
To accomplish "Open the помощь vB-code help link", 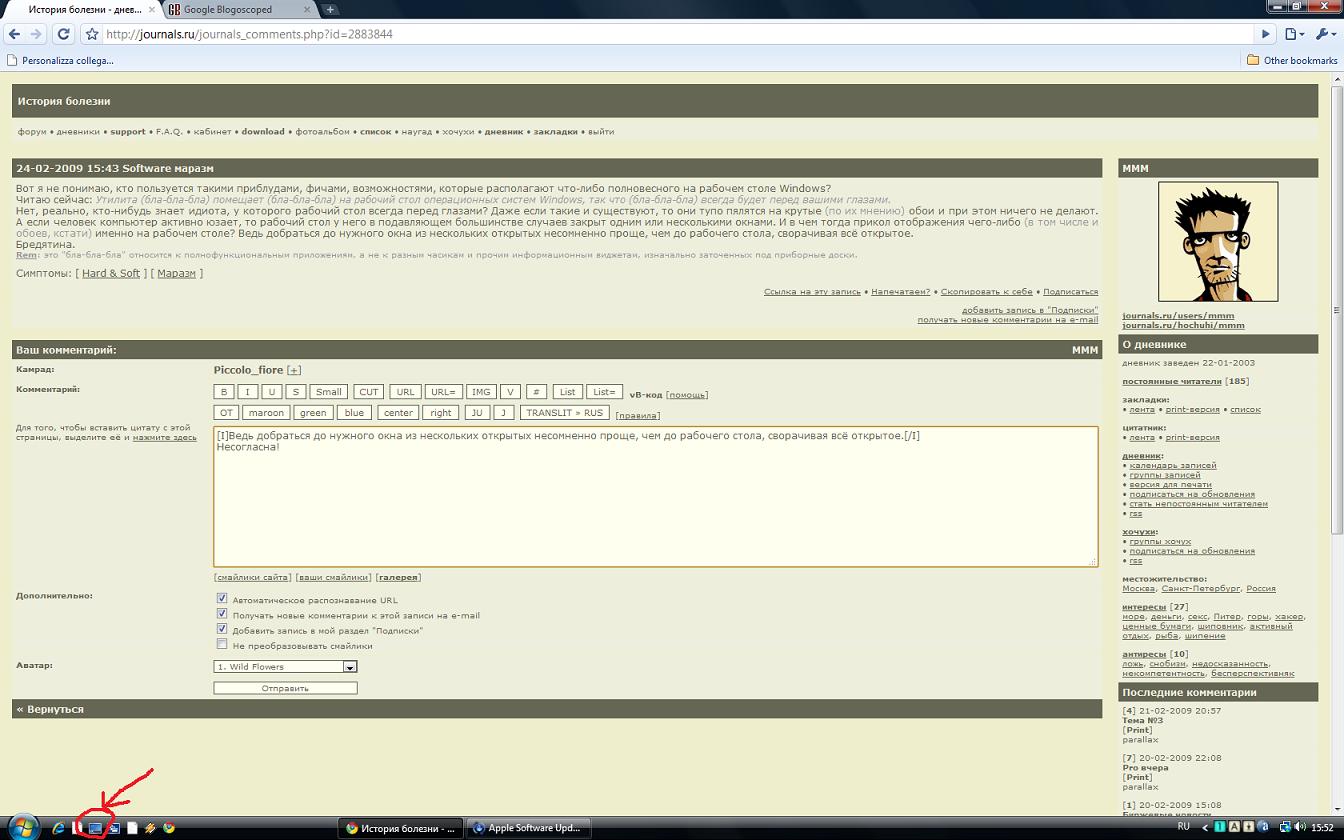I will pos(688,395).
